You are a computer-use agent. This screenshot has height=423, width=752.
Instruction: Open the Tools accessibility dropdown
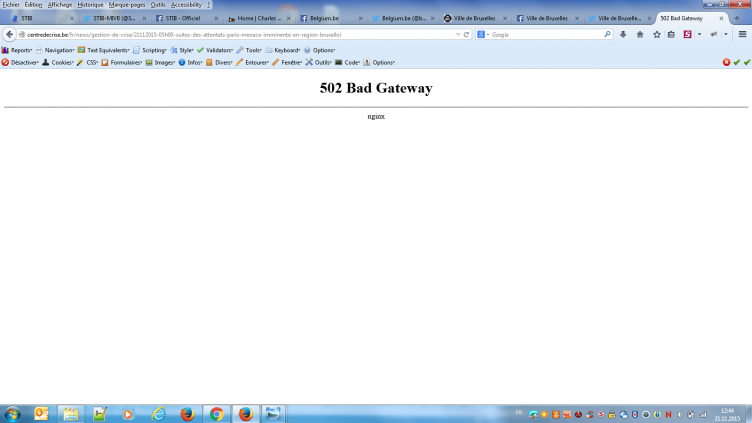tap(249, 50)
